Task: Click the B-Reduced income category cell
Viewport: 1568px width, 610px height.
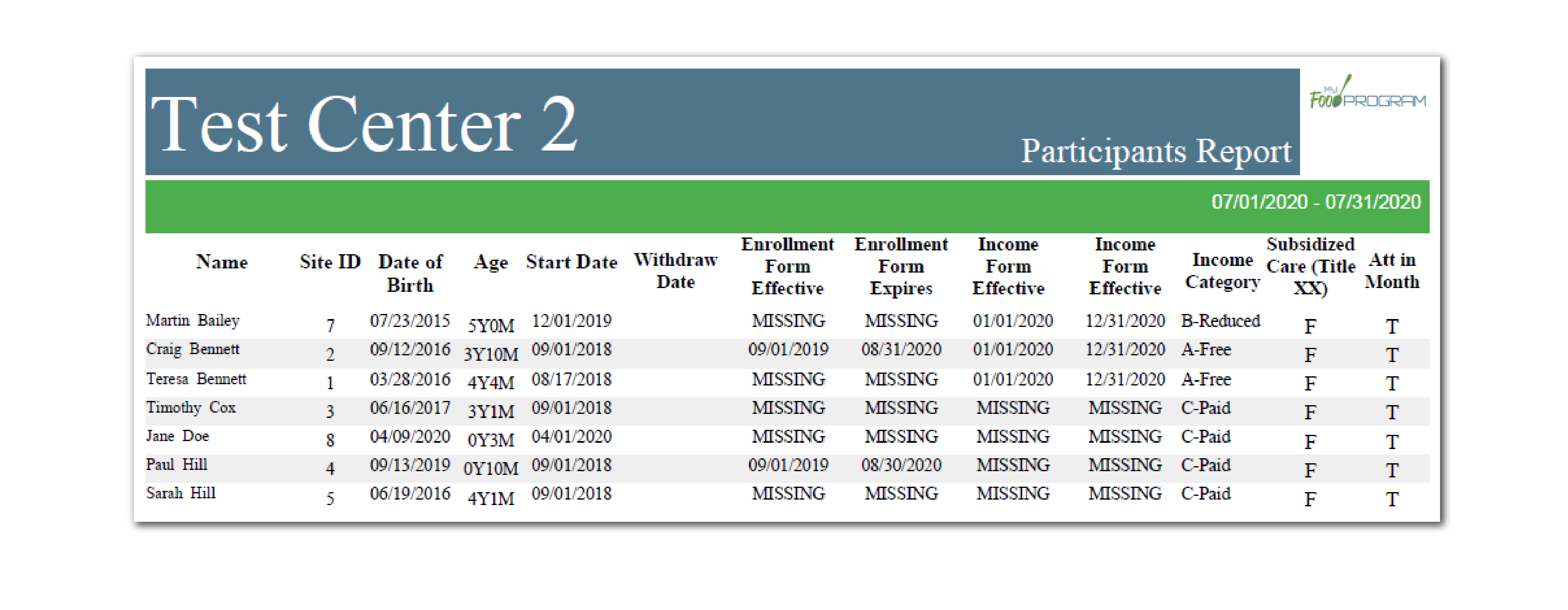Action: click(x=1220, y=321)
